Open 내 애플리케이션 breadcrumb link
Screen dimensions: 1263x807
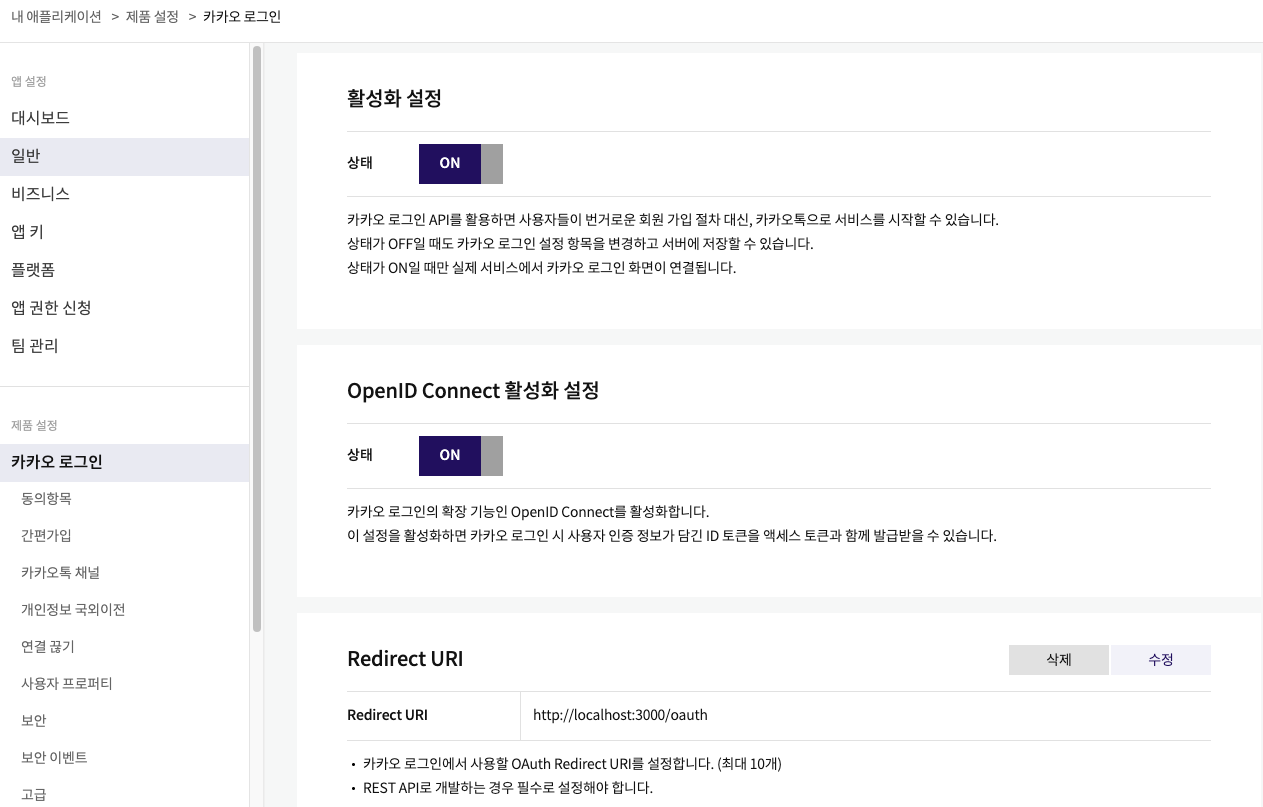click(x=56, y=17)
